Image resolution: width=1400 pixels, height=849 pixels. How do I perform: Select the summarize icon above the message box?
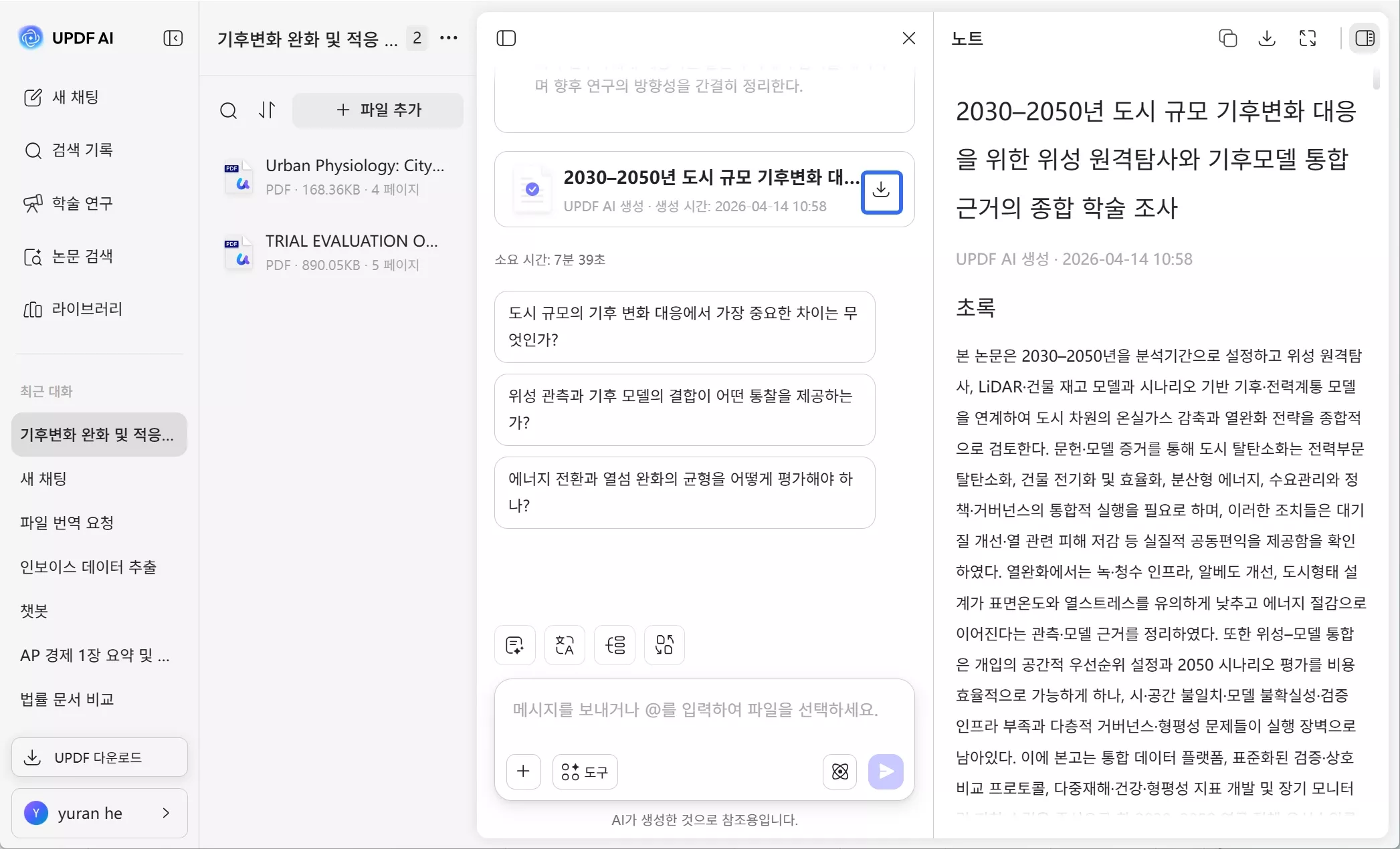[514, 644]
